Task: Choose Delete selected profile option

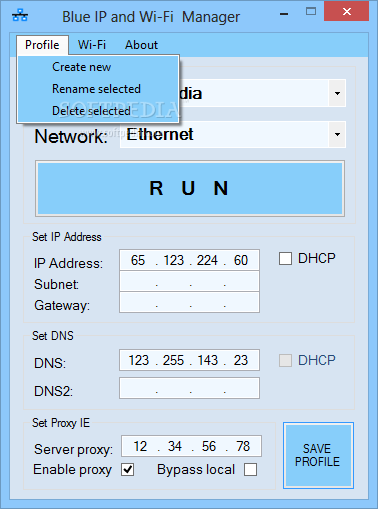Action: point(98,111)
